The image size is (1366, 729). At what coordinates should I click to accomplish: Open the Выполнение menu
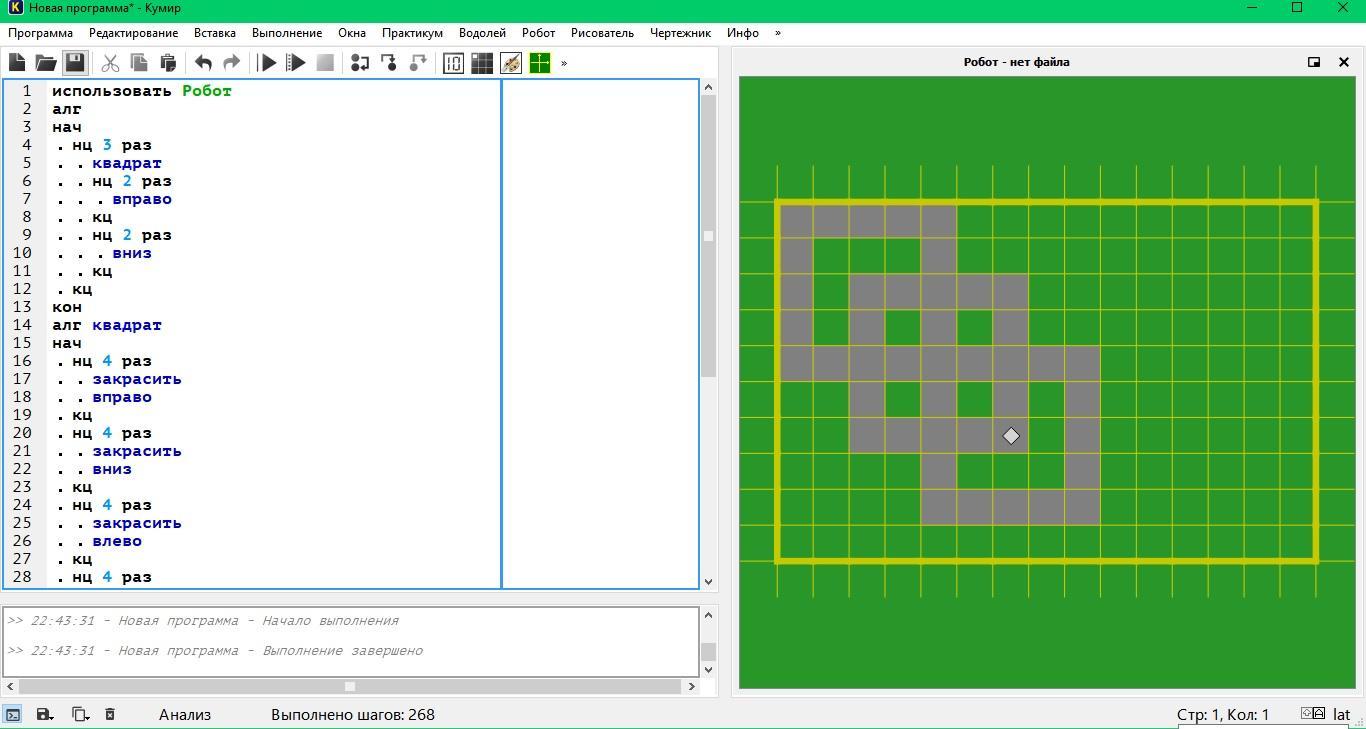tap(287, 33)
